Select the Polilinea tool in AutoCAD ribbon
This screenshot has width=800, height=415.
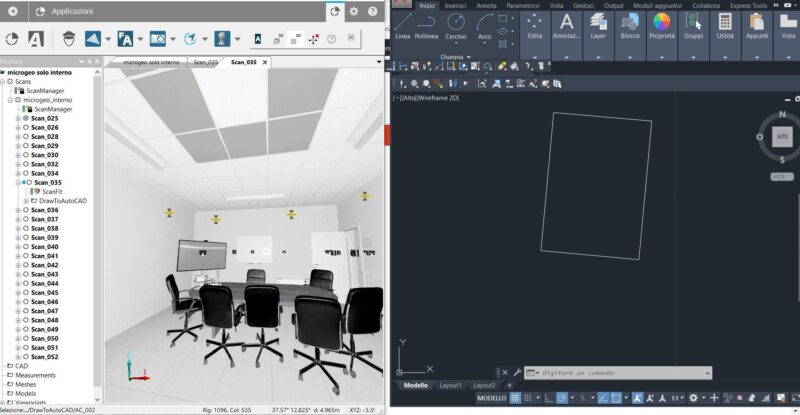tap(426, 27)
